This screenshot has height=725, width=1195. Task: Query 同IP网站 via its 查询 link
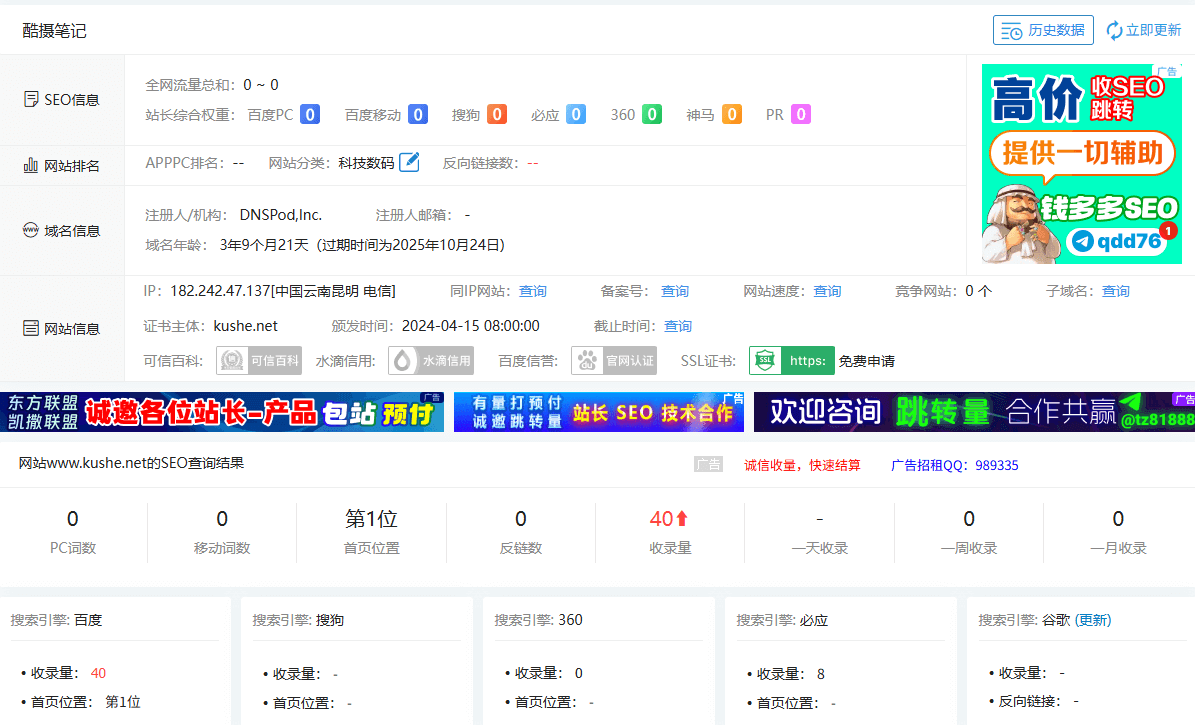pos(532,291)
